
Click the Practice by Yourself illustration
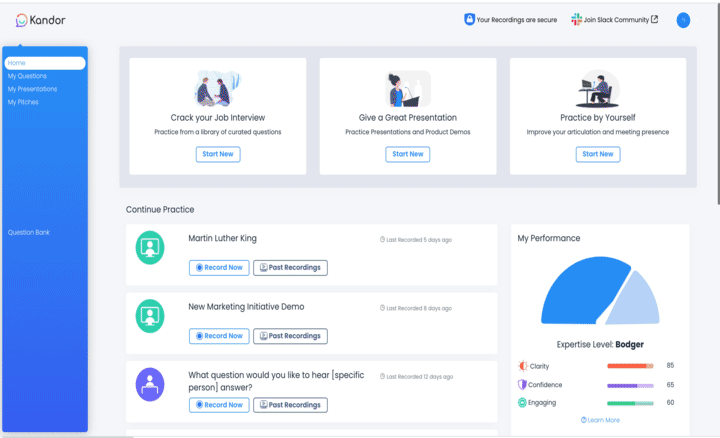598,89
